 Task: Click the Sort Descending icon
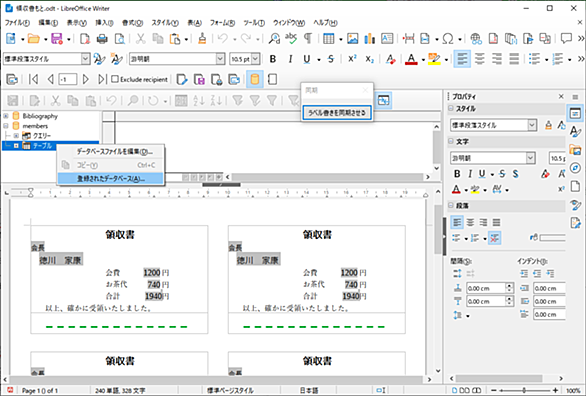[216, 100]
